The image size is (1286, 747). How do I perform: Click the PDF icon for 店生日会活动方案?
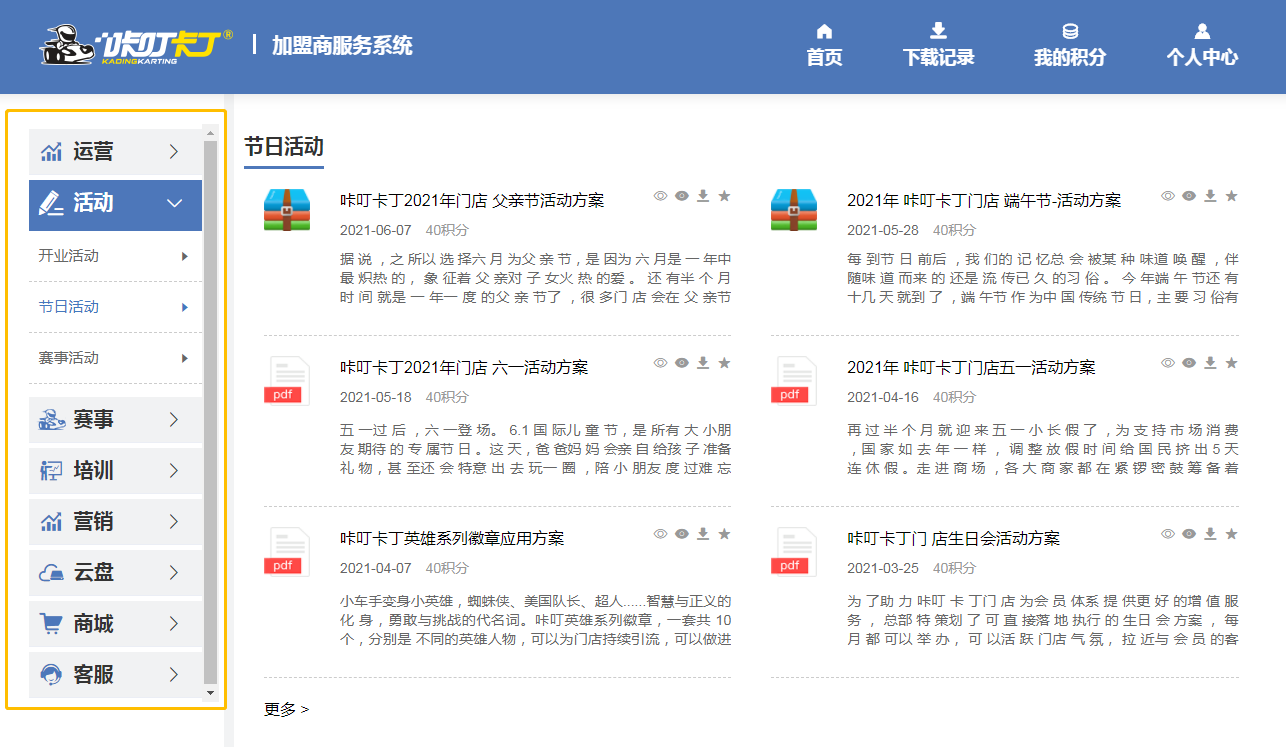click(x=794, y=552)
